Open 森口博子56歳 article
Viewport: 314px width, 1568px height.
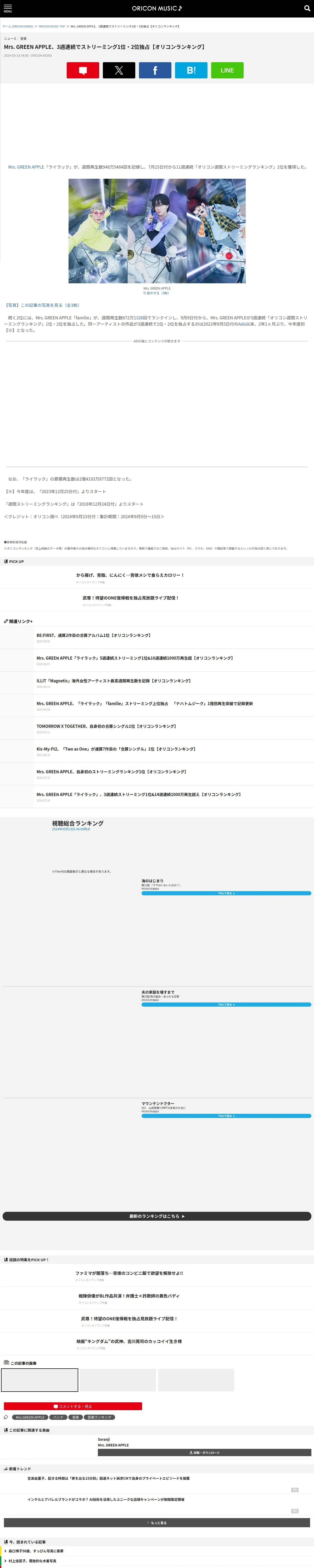click(x=36, y=1551)
